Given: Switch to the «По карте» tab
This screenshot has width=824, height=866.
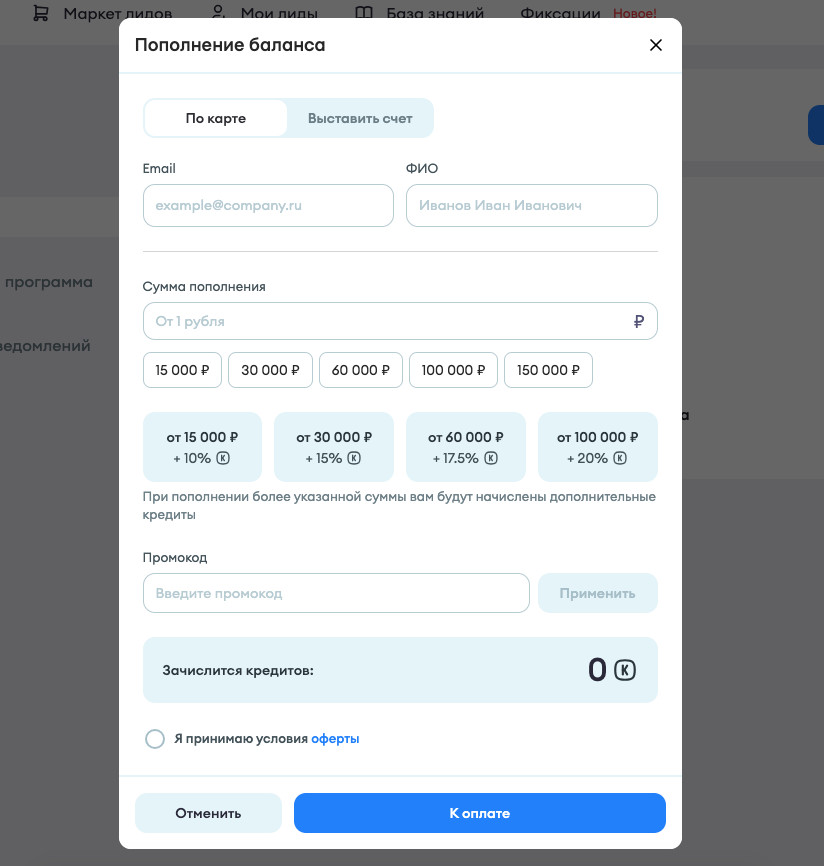Looking at the screenshot, I should coord(216,118).
